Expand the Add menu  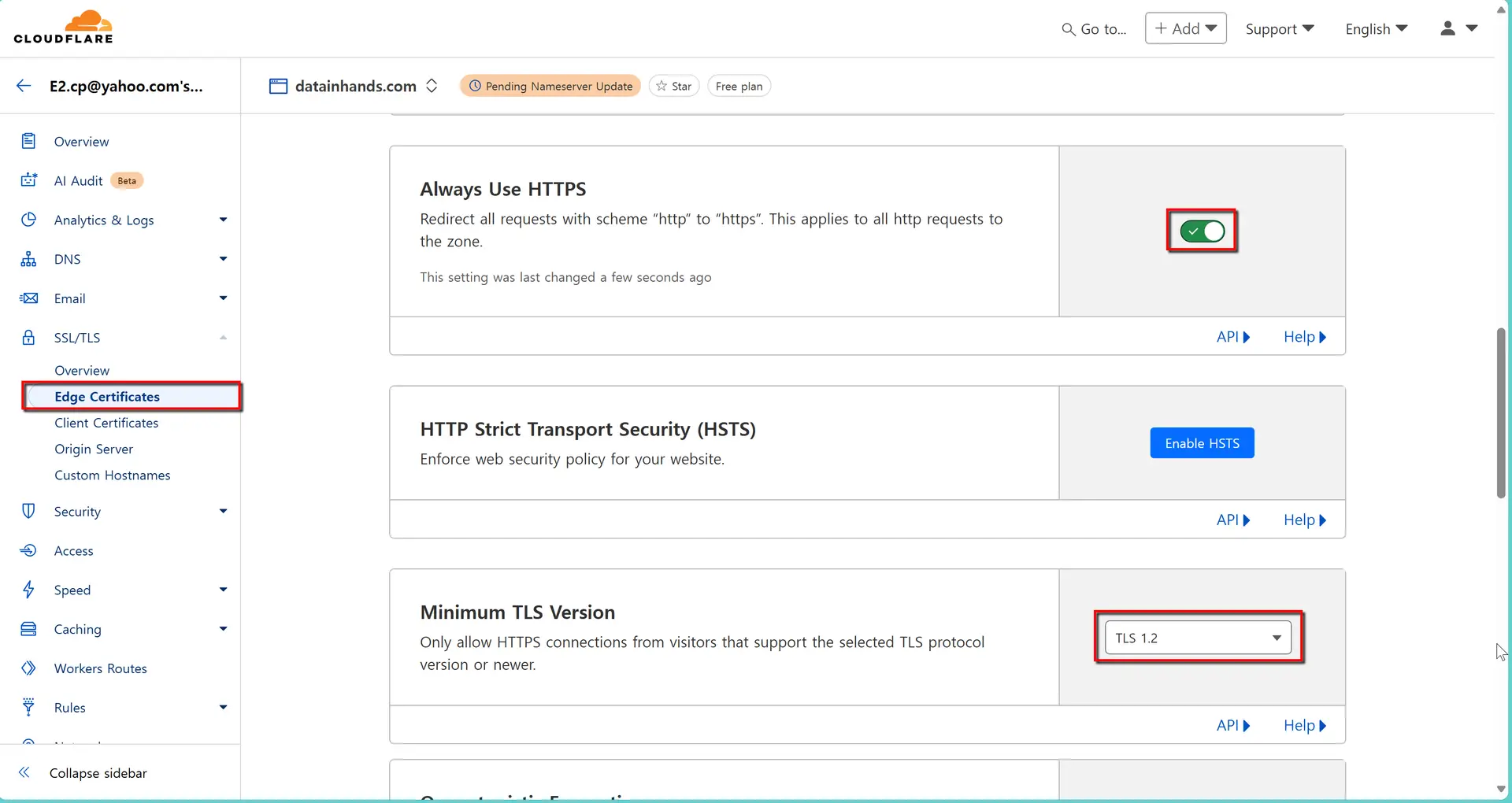[1185, 28]
